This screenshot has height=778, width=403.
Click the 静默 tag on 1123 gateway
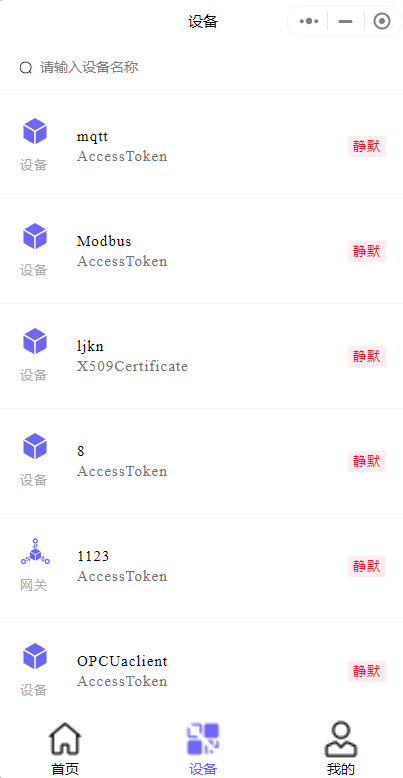(x=367, y=566)
